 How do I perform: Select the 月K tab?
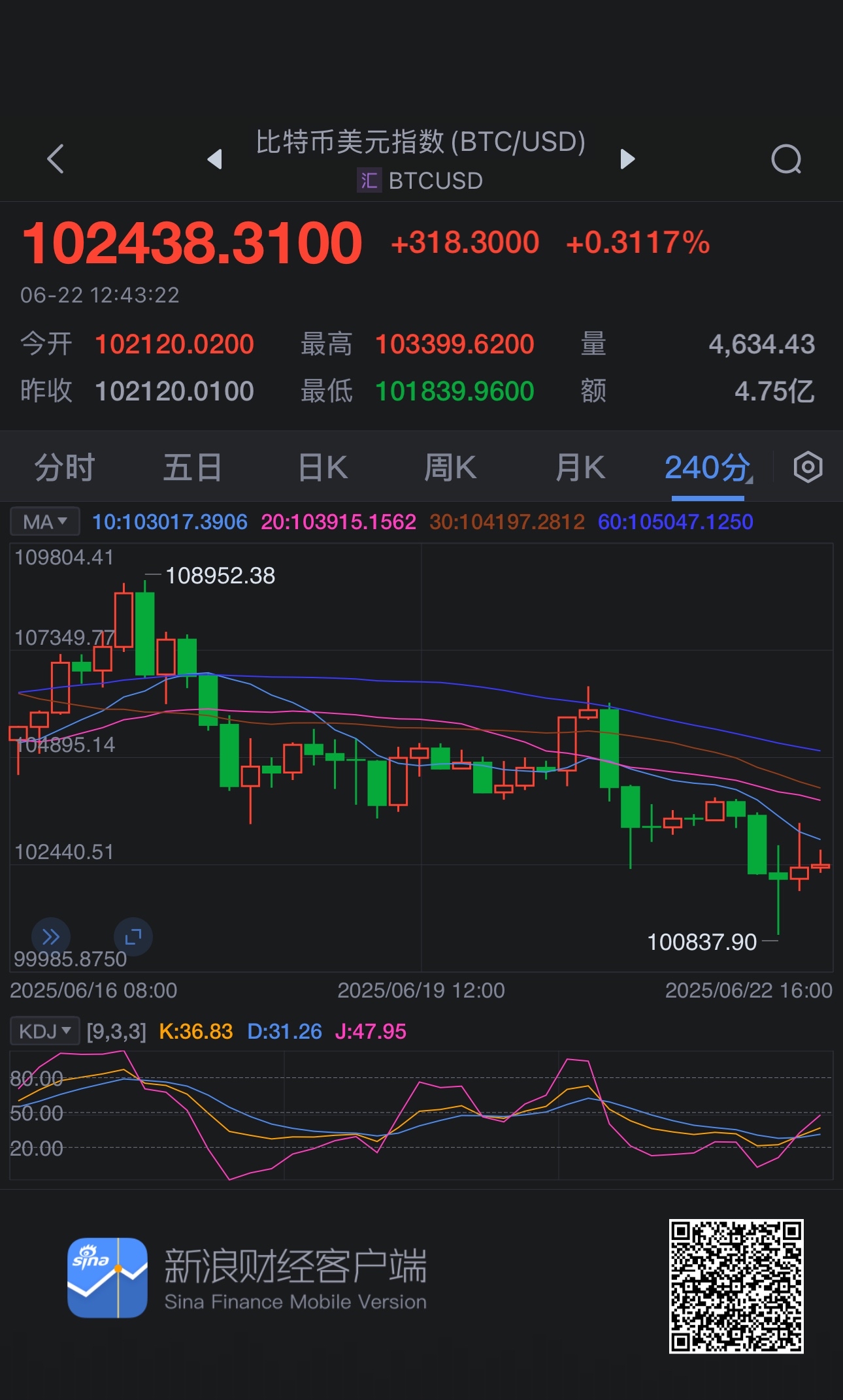coord(580,468)
